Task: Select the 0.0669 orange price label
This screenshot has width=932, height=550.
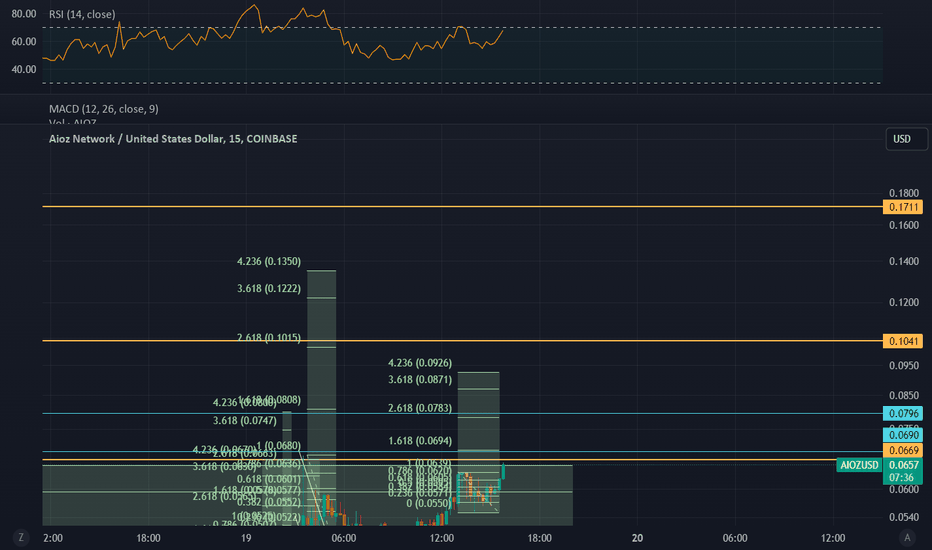Action: point(903,451)
